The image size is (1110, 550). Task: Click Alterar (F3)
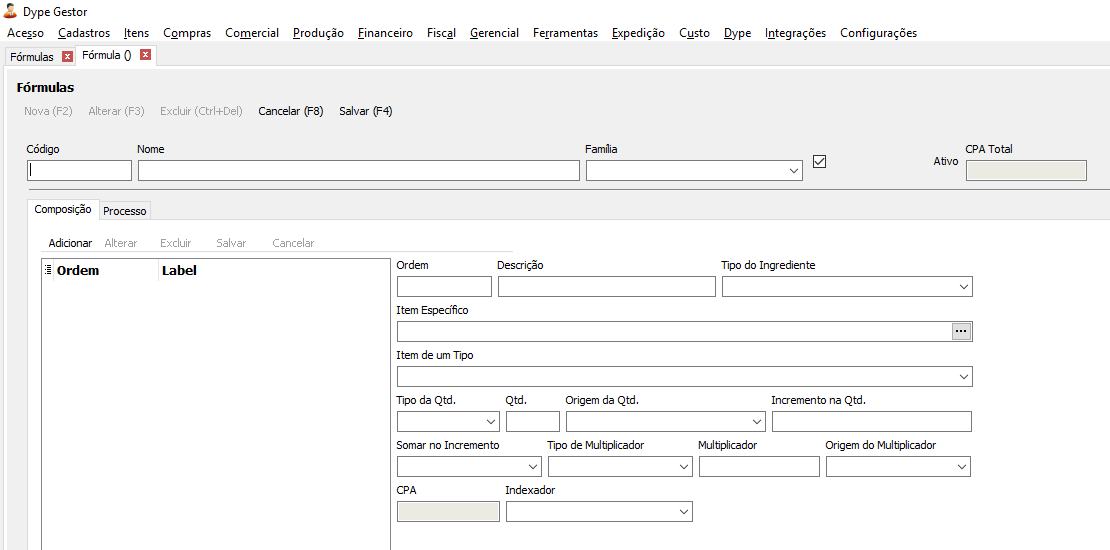point(116,111)
